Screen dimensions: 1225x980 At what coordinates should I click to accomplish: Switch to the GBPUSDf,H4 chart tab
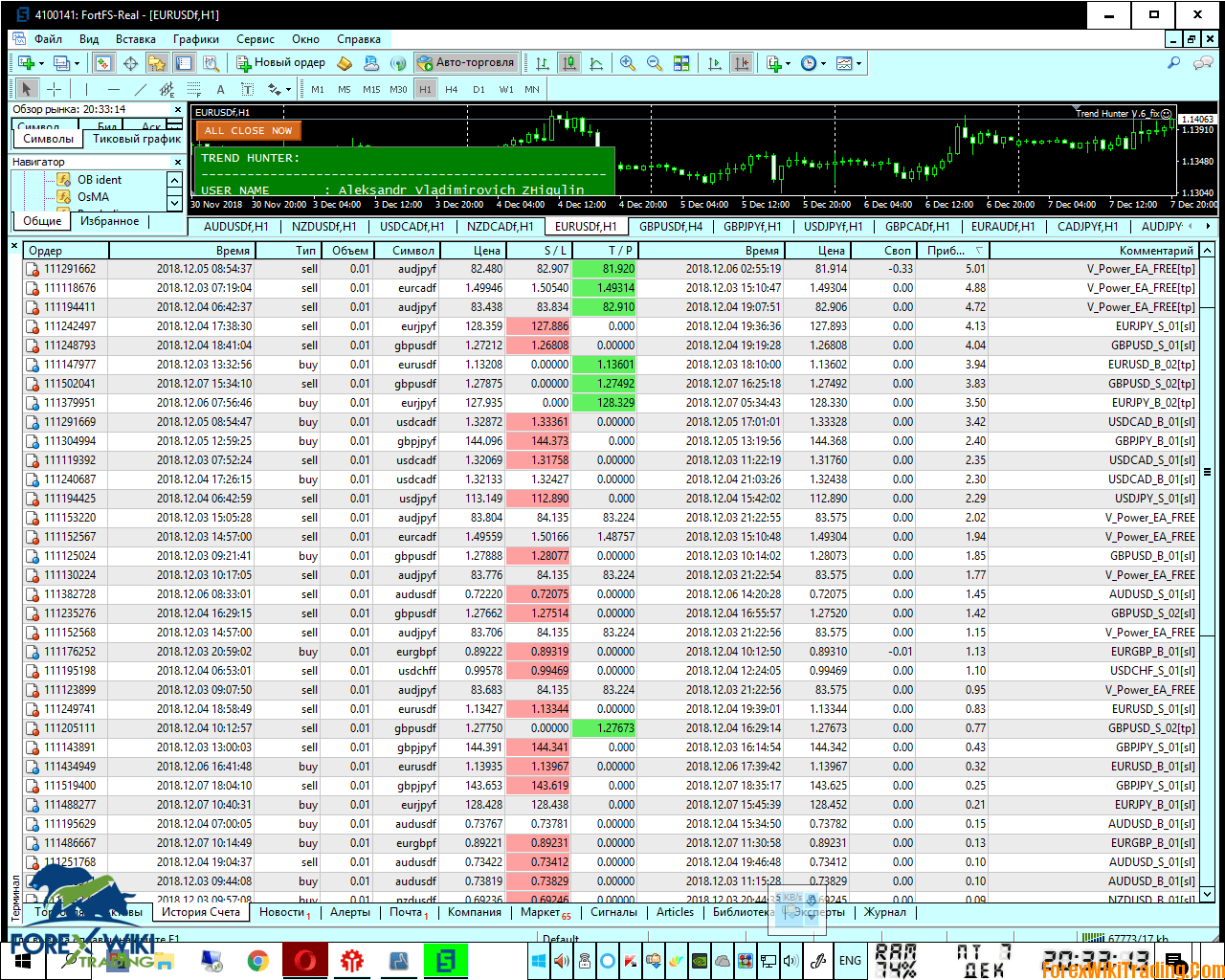pos(671,227)
